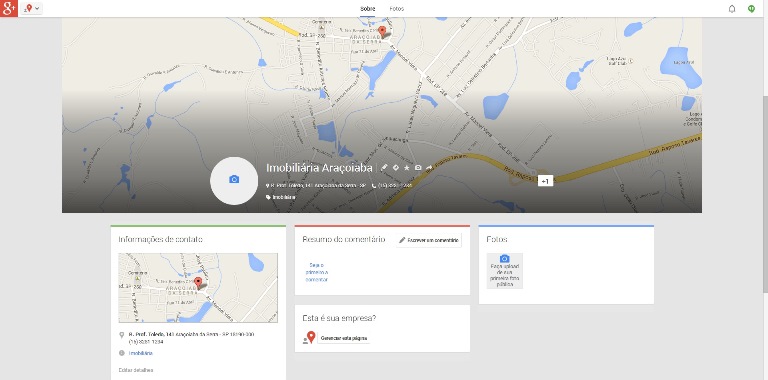
Task: Click the upload first public photo tile
Action: click(x=504, y=271)
